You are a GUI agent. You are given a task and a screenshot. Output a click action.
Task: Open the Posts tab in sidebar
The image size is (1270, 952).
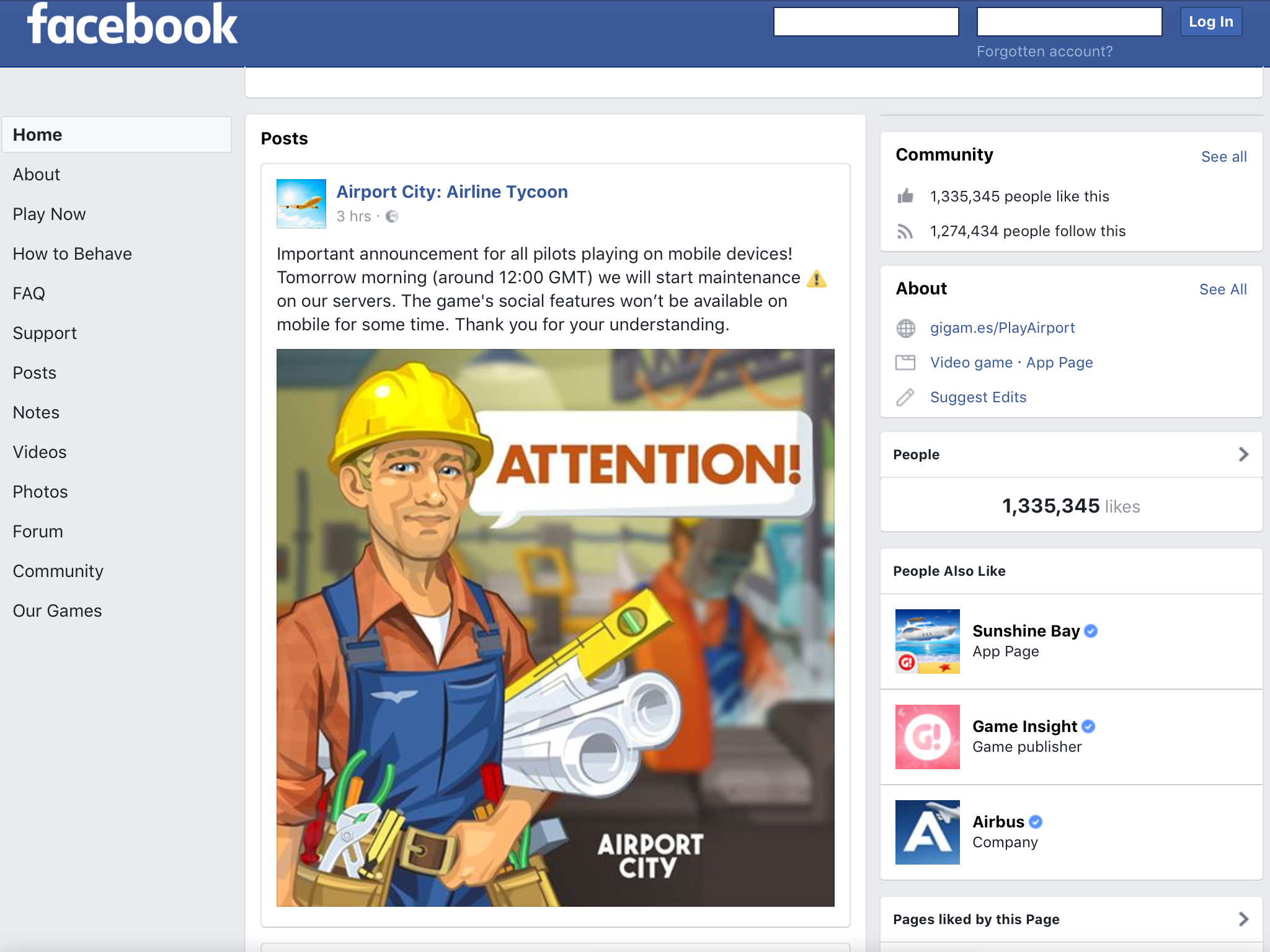[x=35, y=372]
